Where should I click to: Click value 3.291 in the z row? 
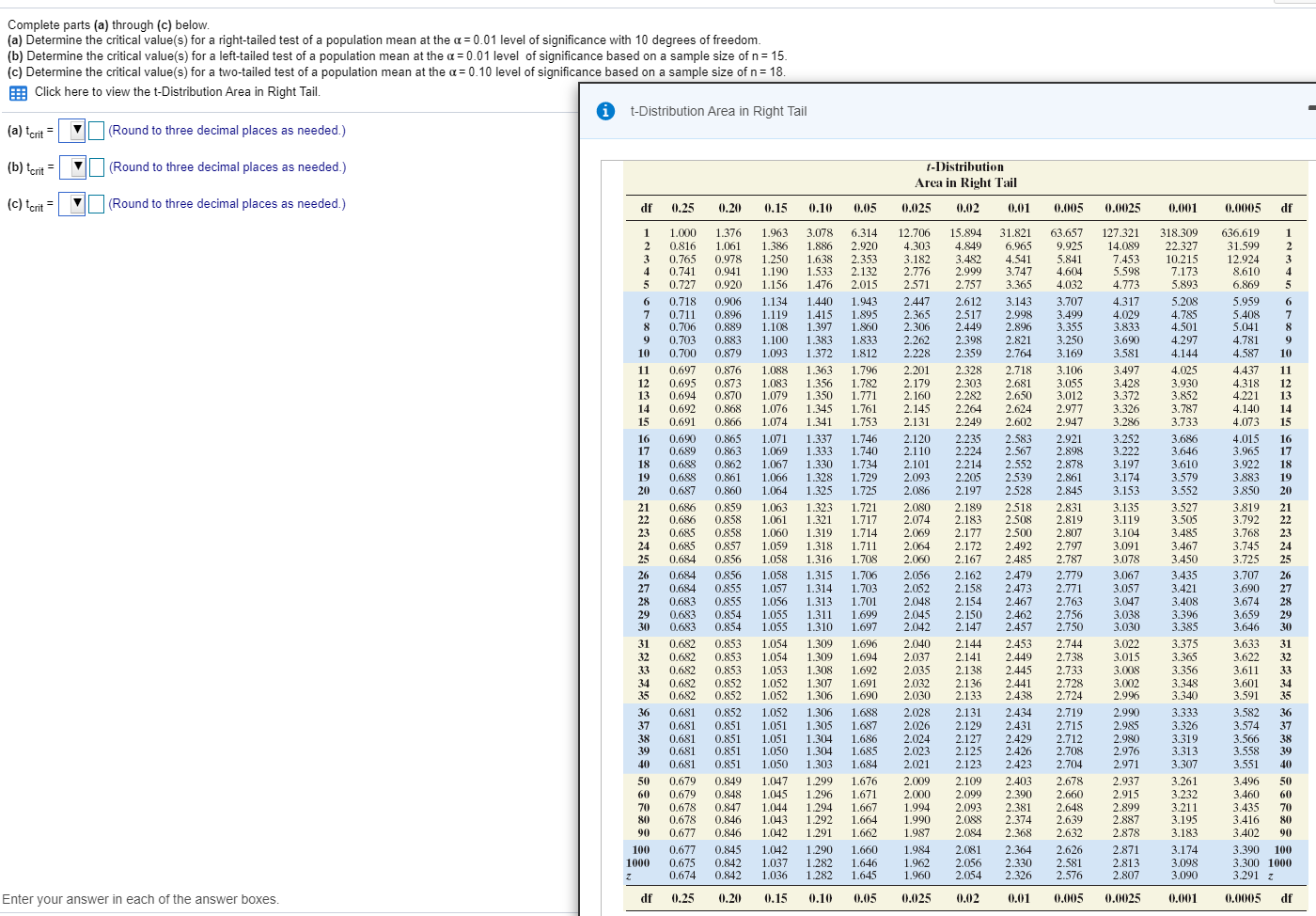[x=1245, y=876]
